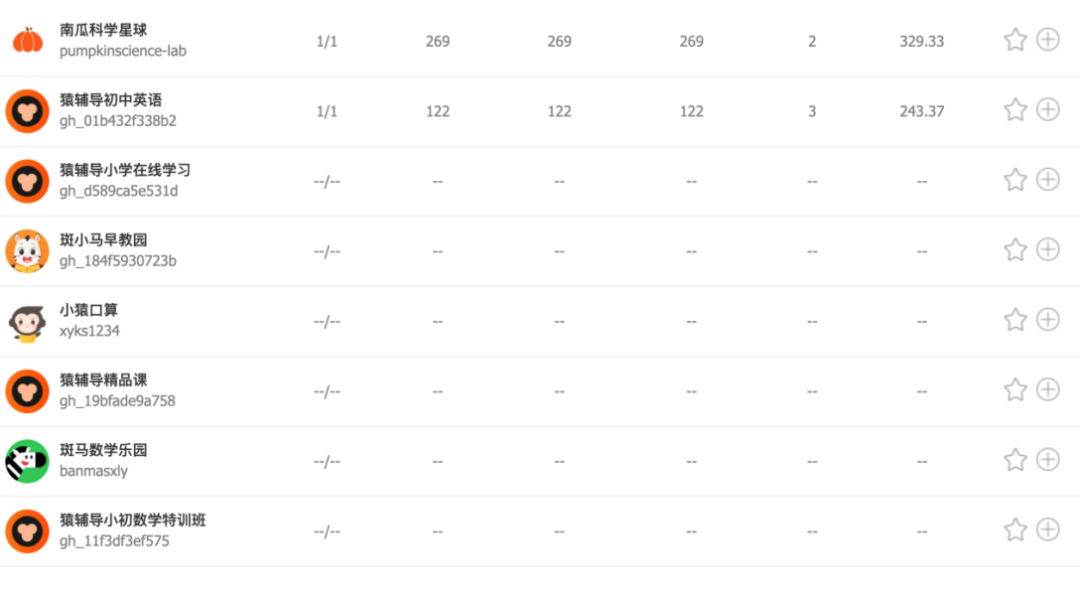Click the plus icon for 斑小马早教园
This screenshot has width=1080, height=596.
[x=1047, y=250]
